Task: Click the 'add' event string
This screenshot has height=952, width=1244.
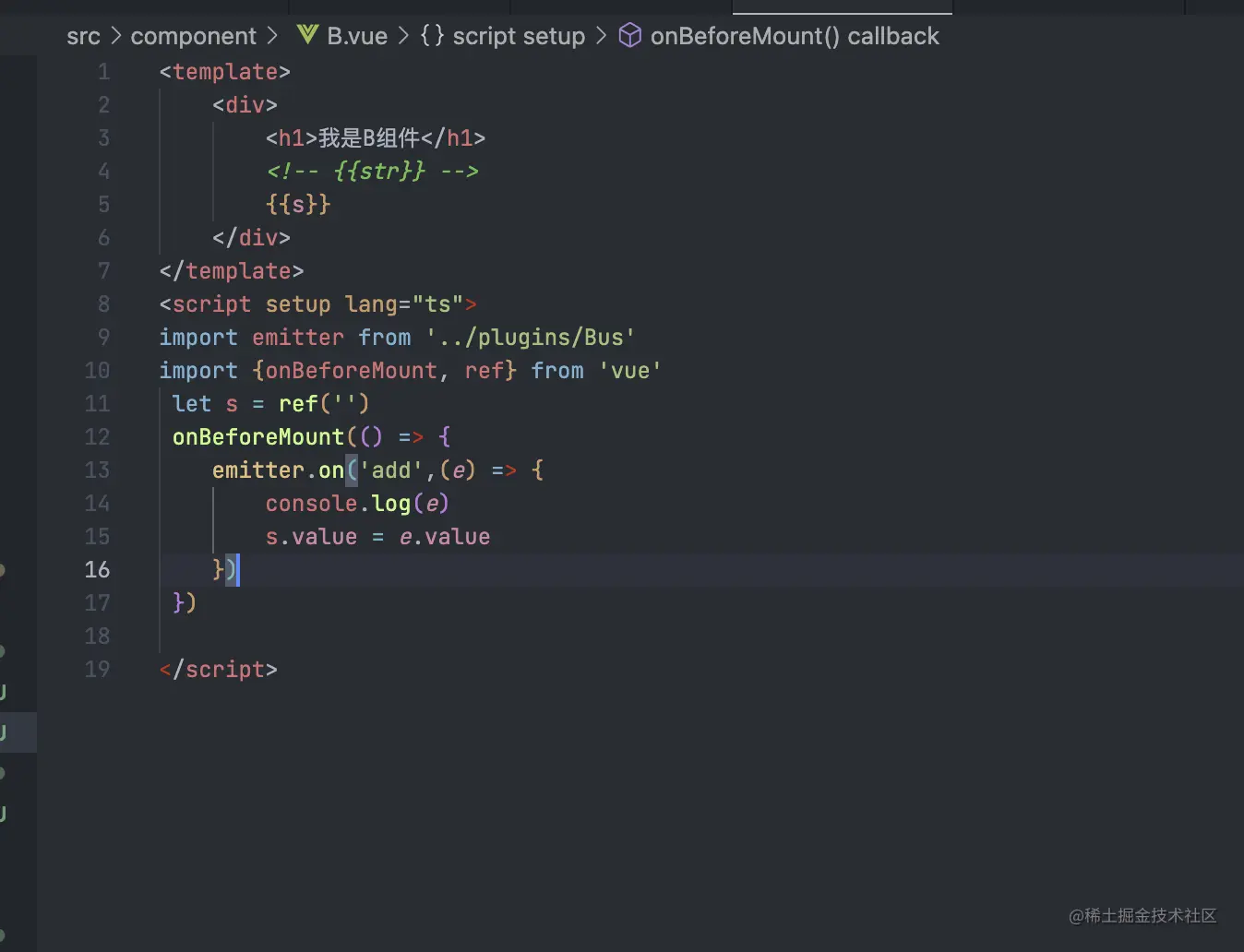Action: pyautogui.click(x=391, y=470)
